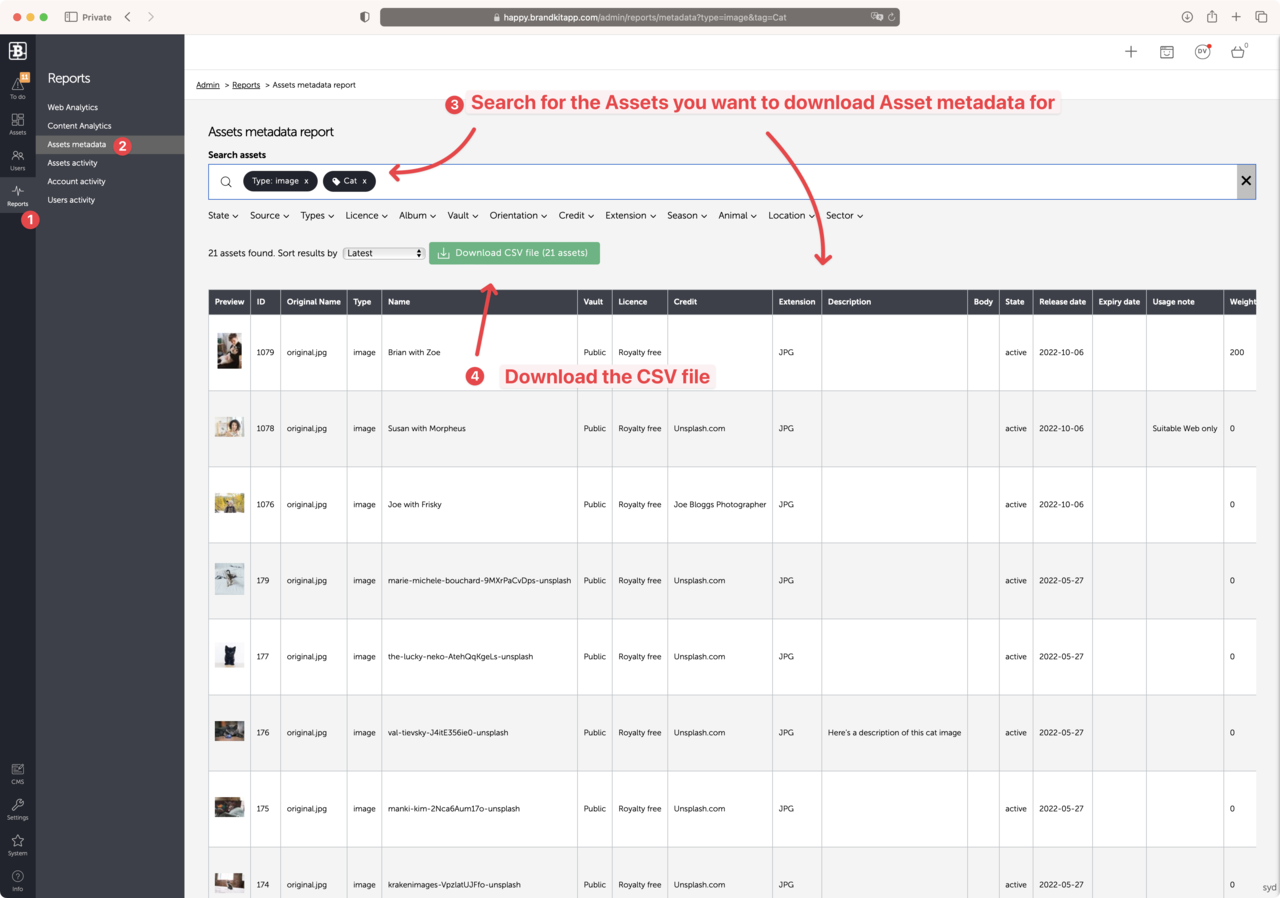This screenshot has height=898, width=1280.
Task: Click the Admin breadcrumb link
Action: tap(207, 85)
